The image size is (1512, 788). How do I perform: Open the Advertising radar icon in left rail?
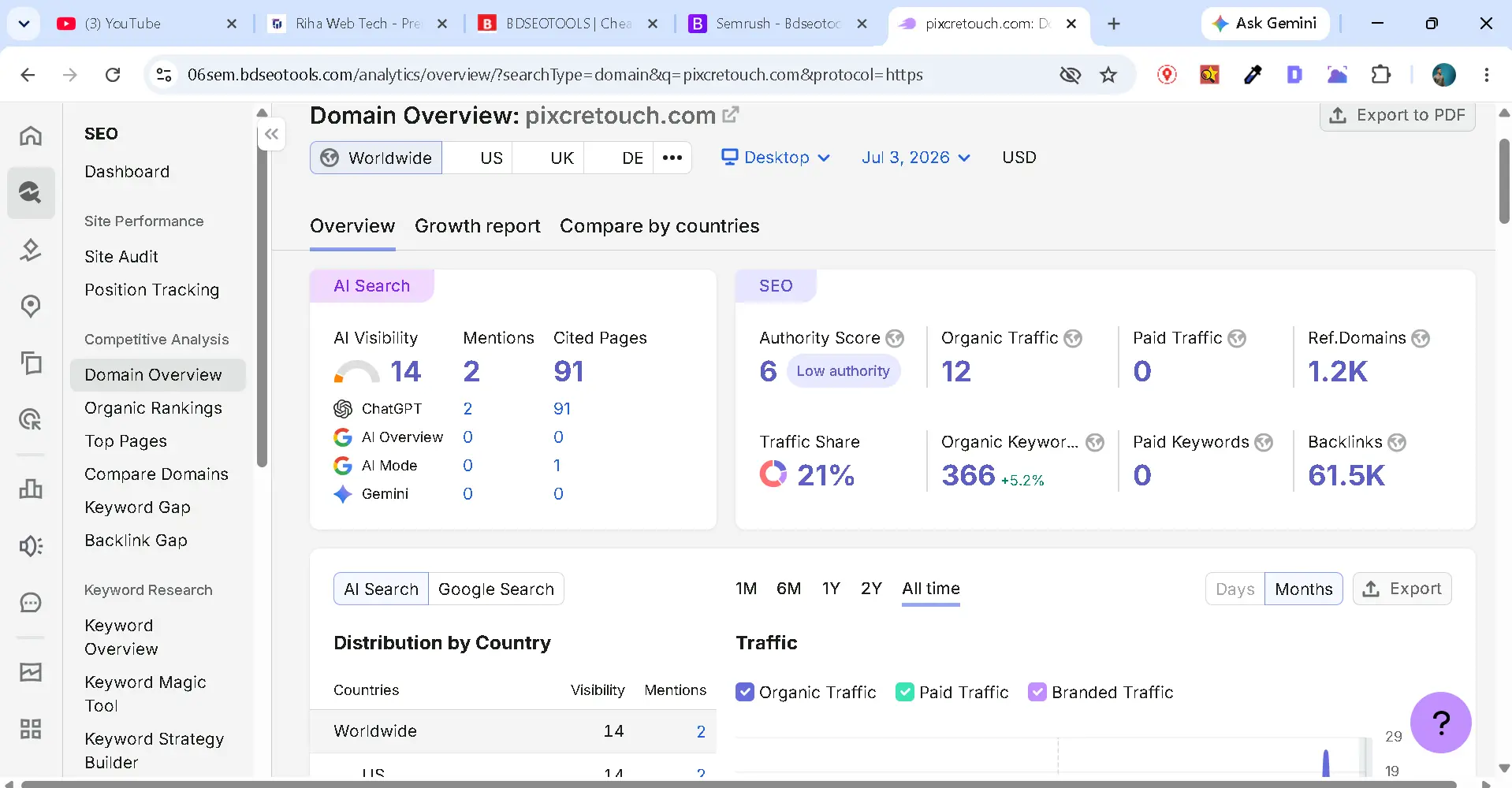pos(31,420)
